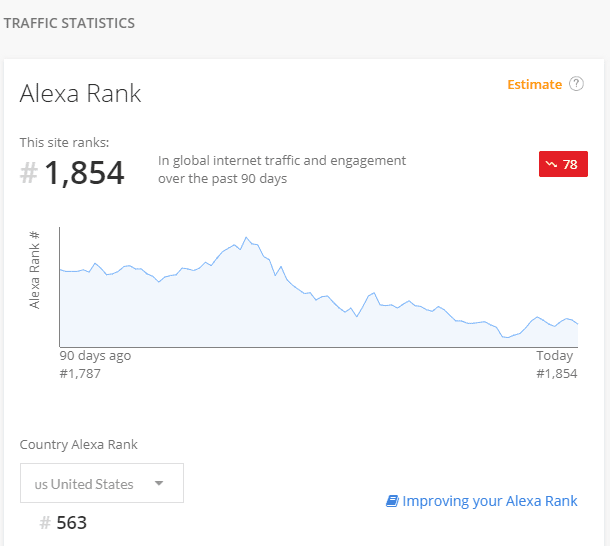
Task: Click the 90 days ago label
Action: 95,356
